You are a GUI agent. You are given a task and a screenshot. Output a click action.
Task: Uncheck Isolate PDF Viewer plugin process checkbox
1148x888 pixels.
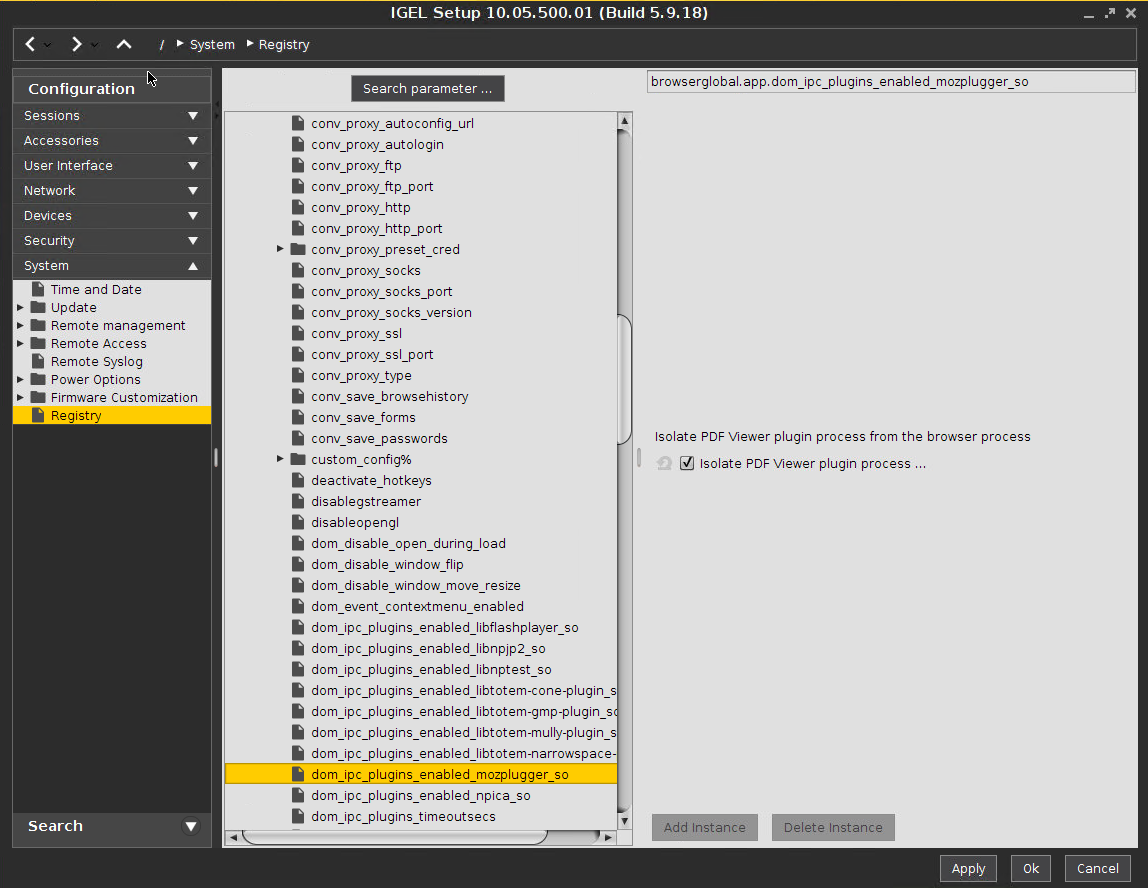687,464
